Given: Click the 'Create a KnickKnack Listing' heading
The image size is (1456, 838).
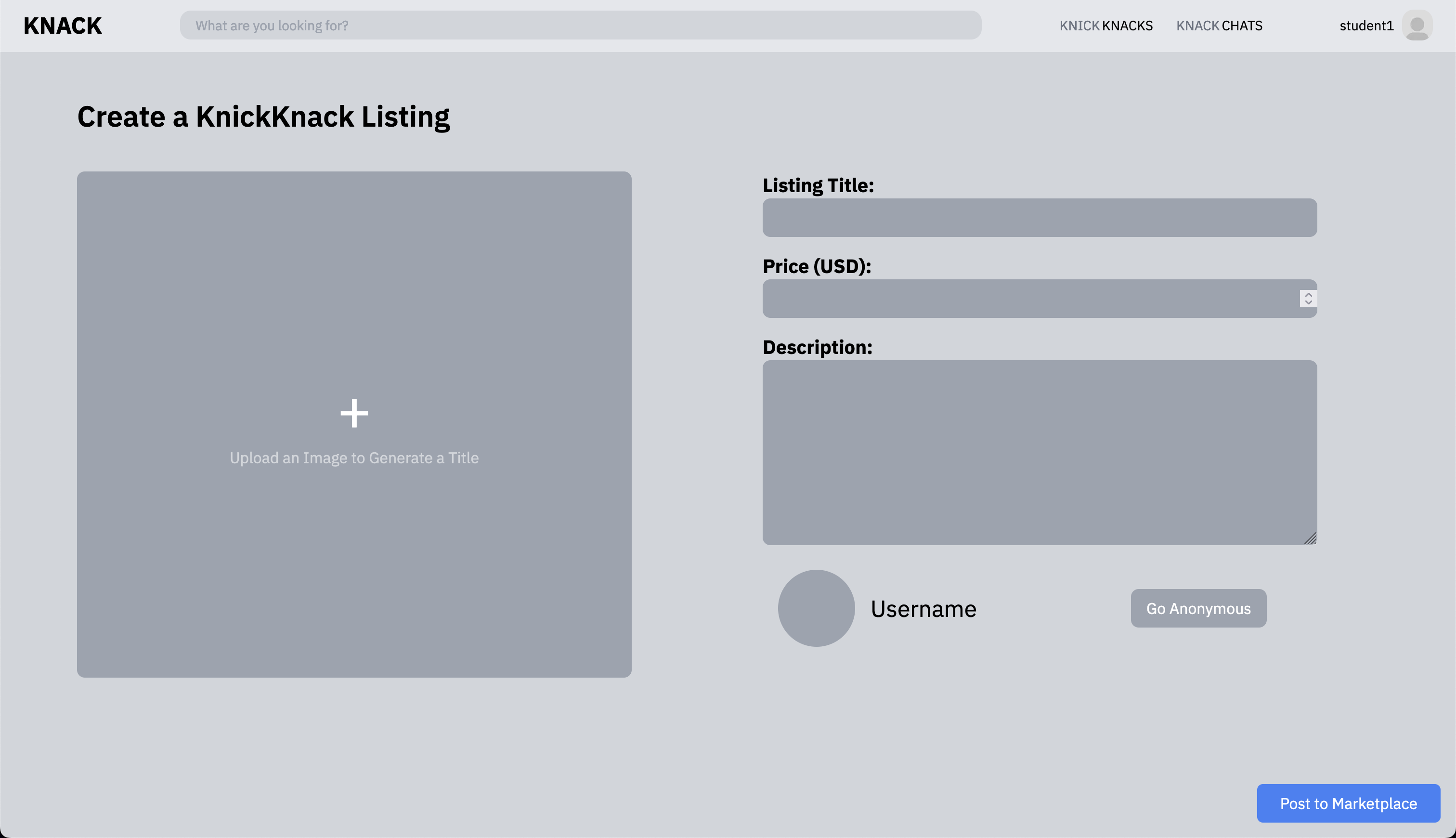Looking at the screenshot, I should pos(263,117).
